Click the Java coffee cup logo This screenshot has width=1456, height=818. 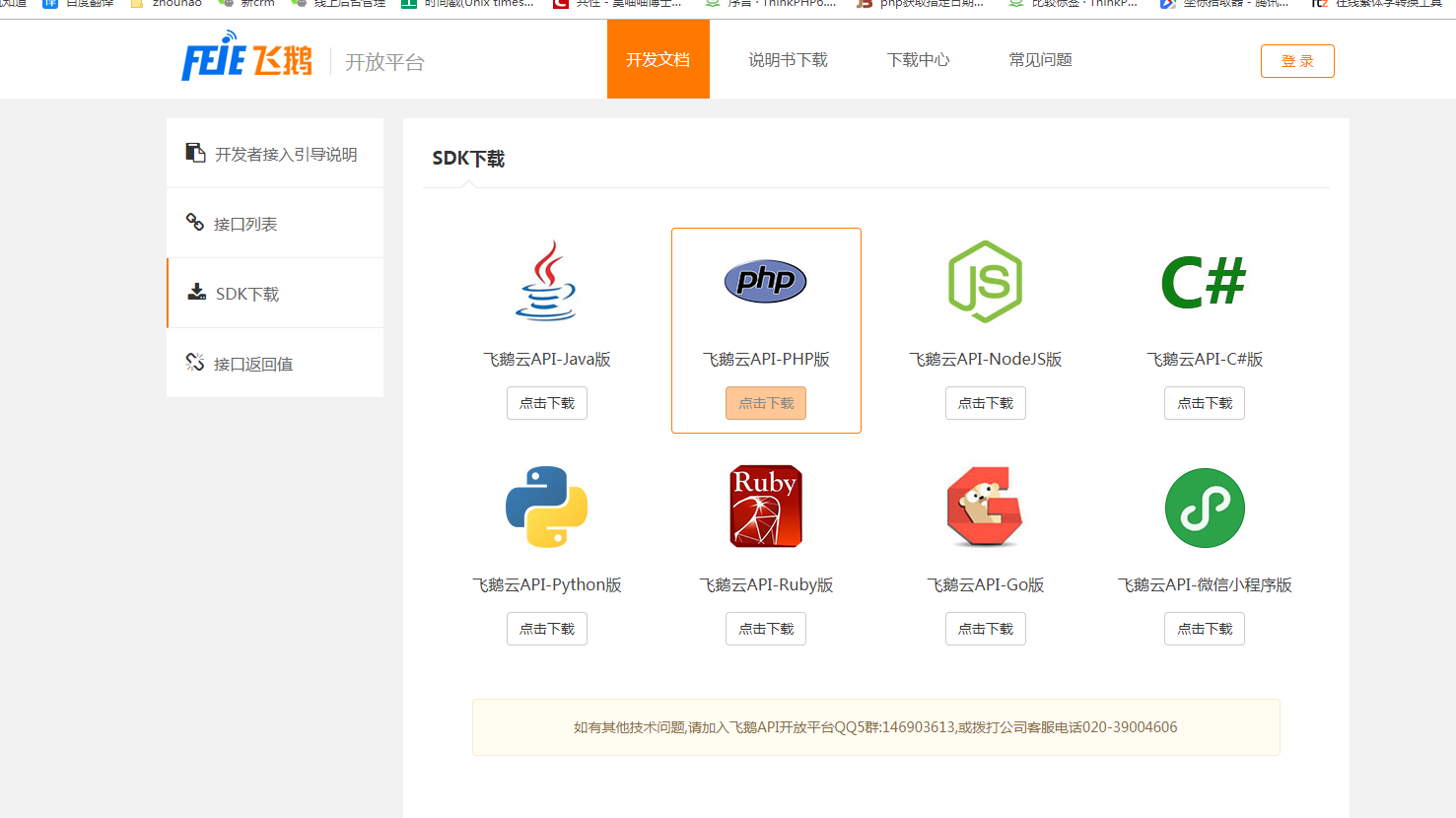pos(546,281)
